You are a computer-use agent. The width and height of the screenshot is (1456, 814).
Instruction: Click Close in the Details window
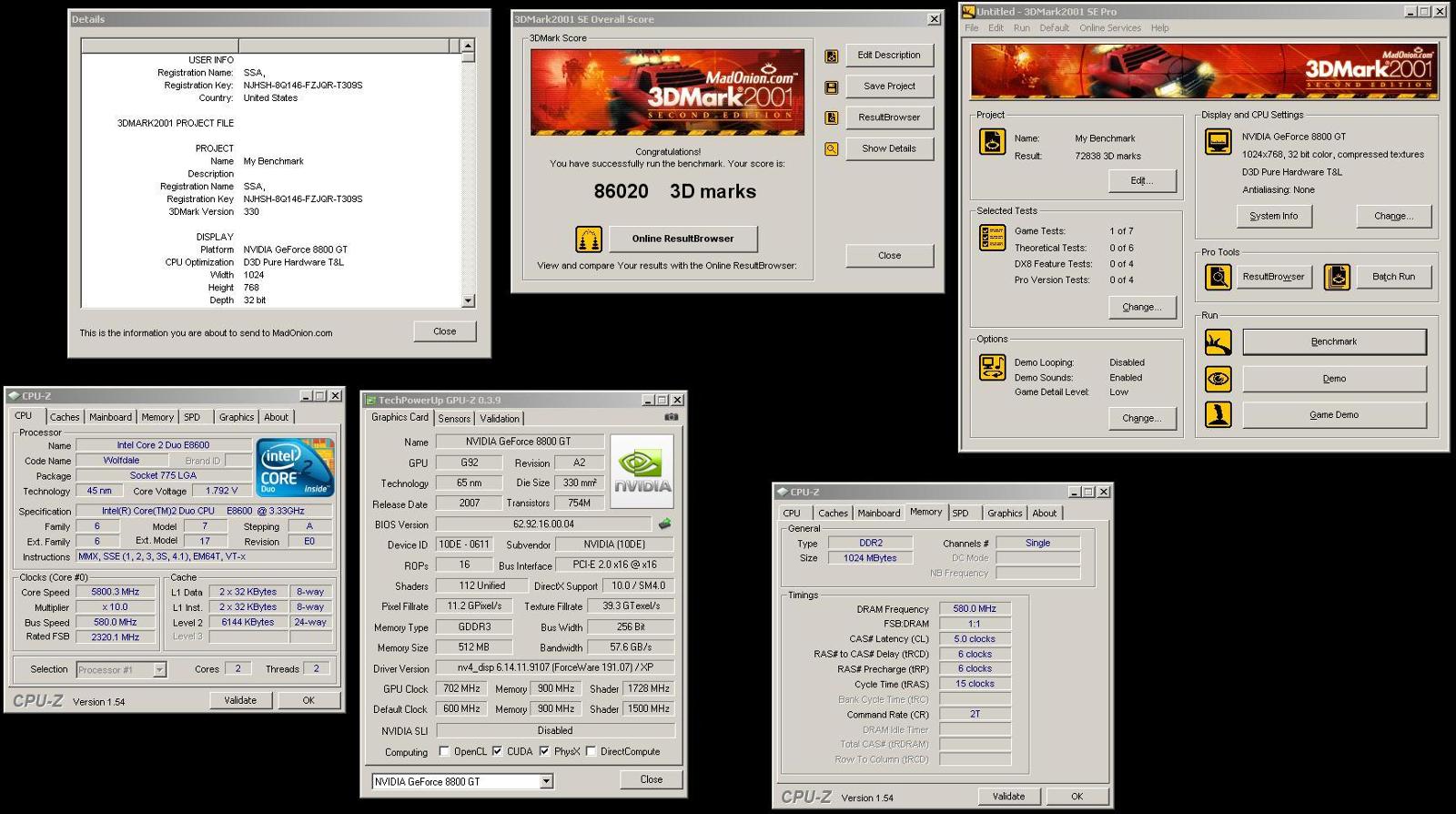pyautogui.click(x=444, y=331)
